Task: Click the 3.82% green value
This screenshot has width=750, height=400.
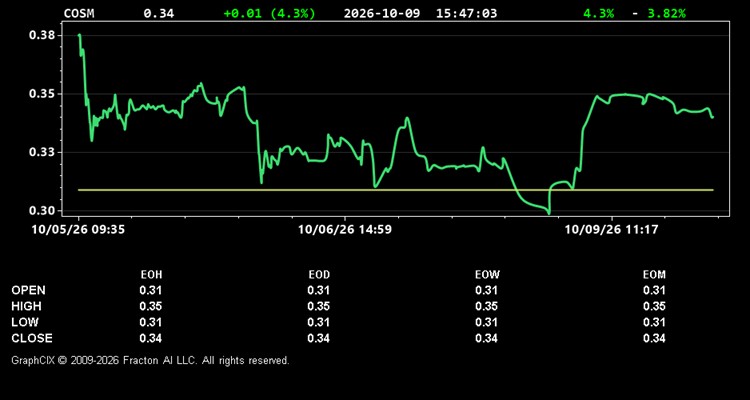Action: [x=667, y=13]
